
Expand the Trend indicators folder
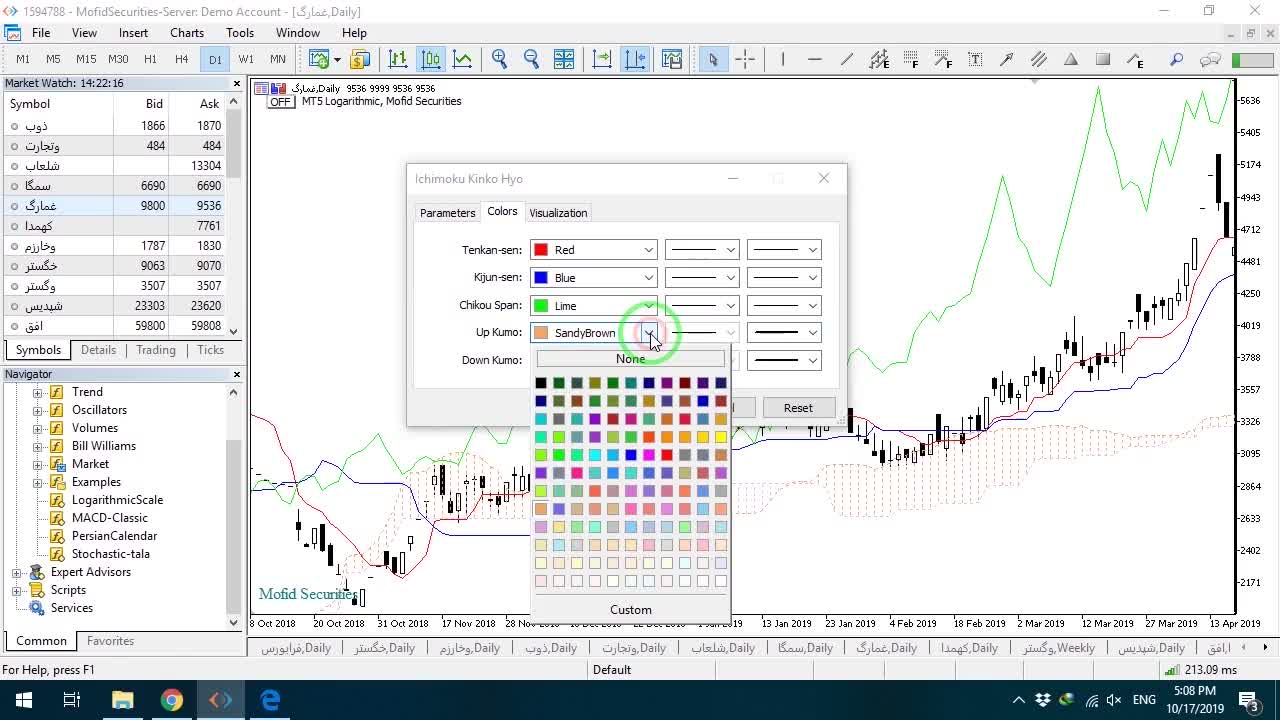tap(38, 392)
